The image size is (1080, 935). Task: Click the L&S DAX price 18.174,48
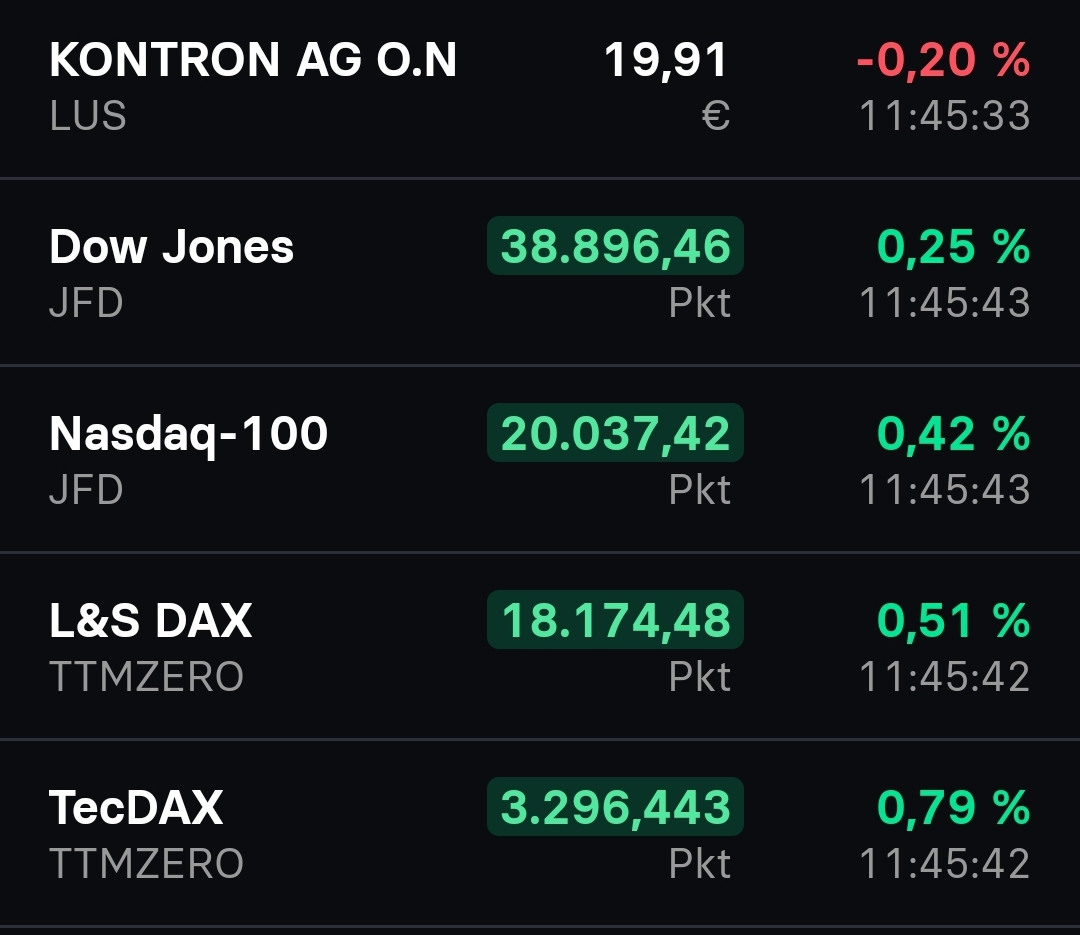pyautogui.click(x=613, y=620)
